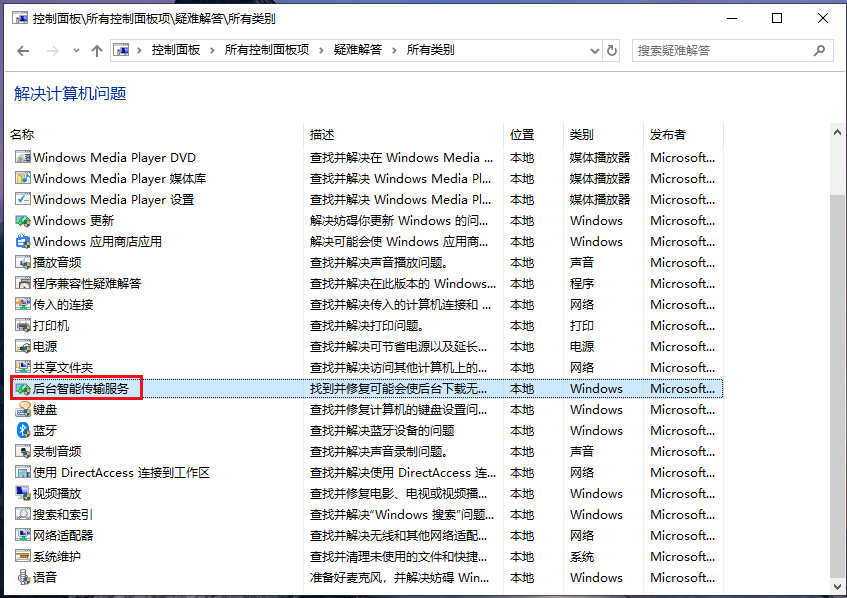Expand chevron after 疑难解答 breadcrumb
The width and height of the screenshot is (847, 598).
pyautogui.click(x=394, y=50)
